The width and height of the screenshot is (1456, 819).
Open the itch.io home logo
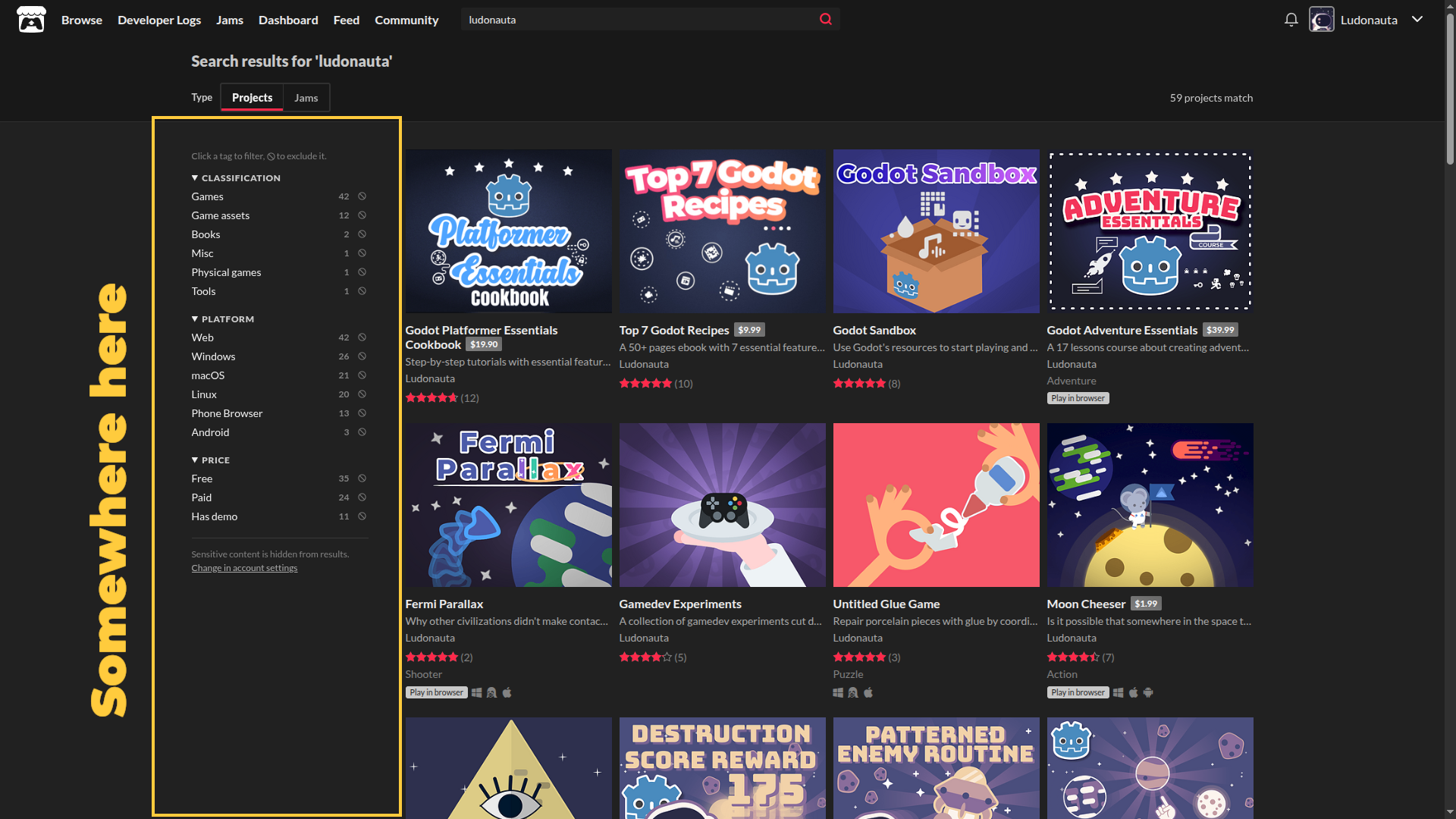tap(31, 20)
